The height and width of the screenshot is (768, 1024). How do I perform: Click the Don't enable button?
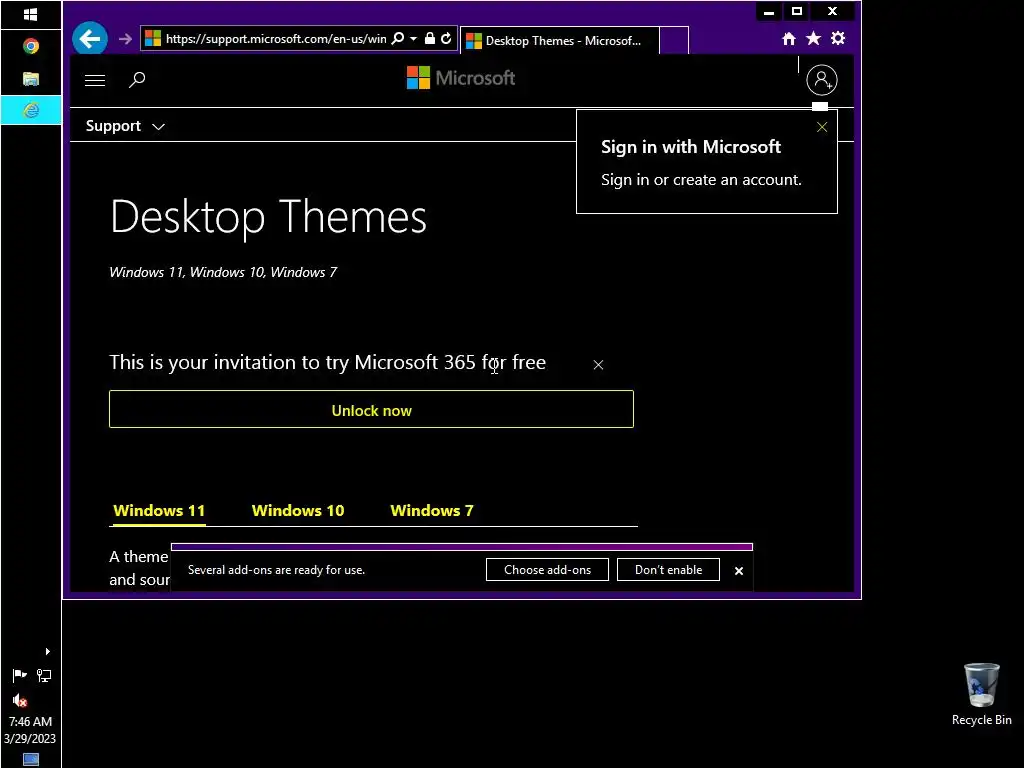click(x=668, y=569)
